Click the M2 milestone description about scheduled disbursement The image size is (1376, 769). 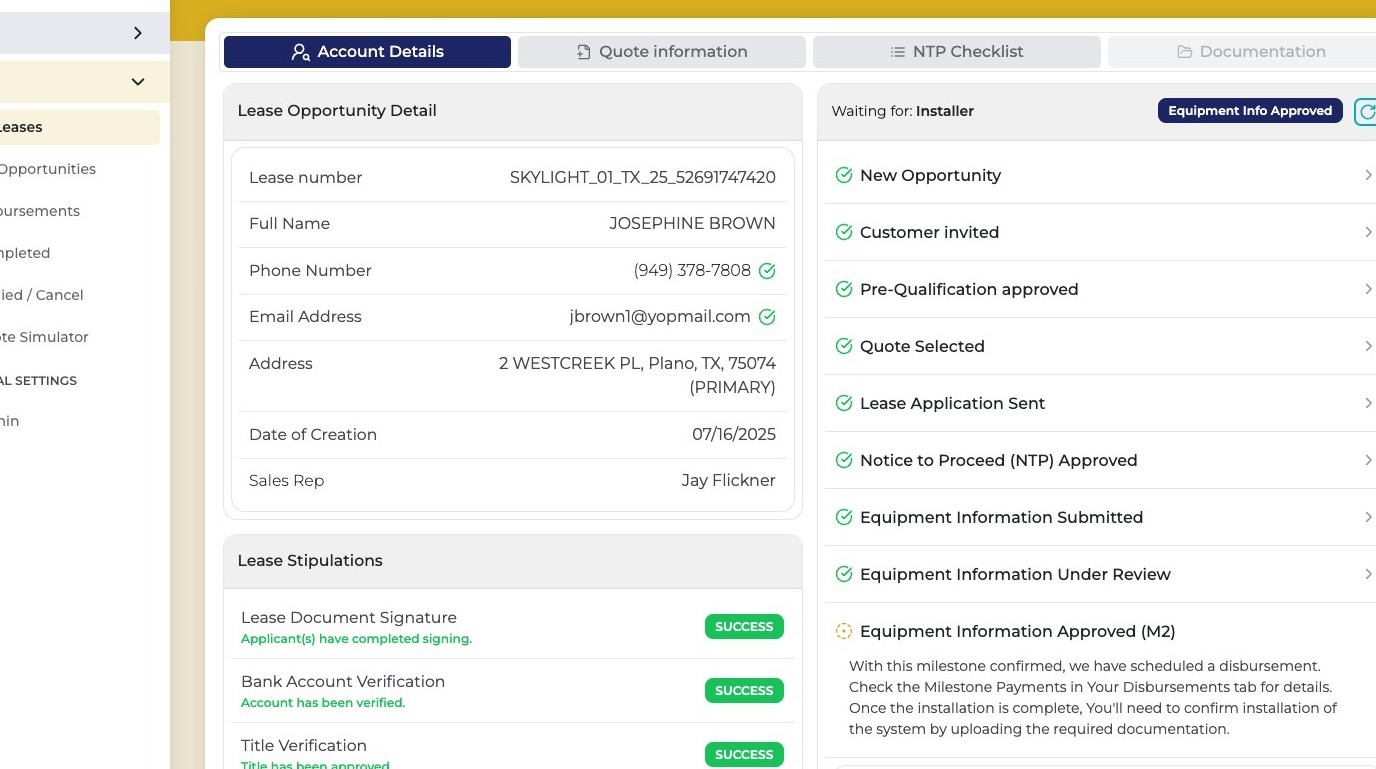pyautogui.click(x=1093, y=698)
